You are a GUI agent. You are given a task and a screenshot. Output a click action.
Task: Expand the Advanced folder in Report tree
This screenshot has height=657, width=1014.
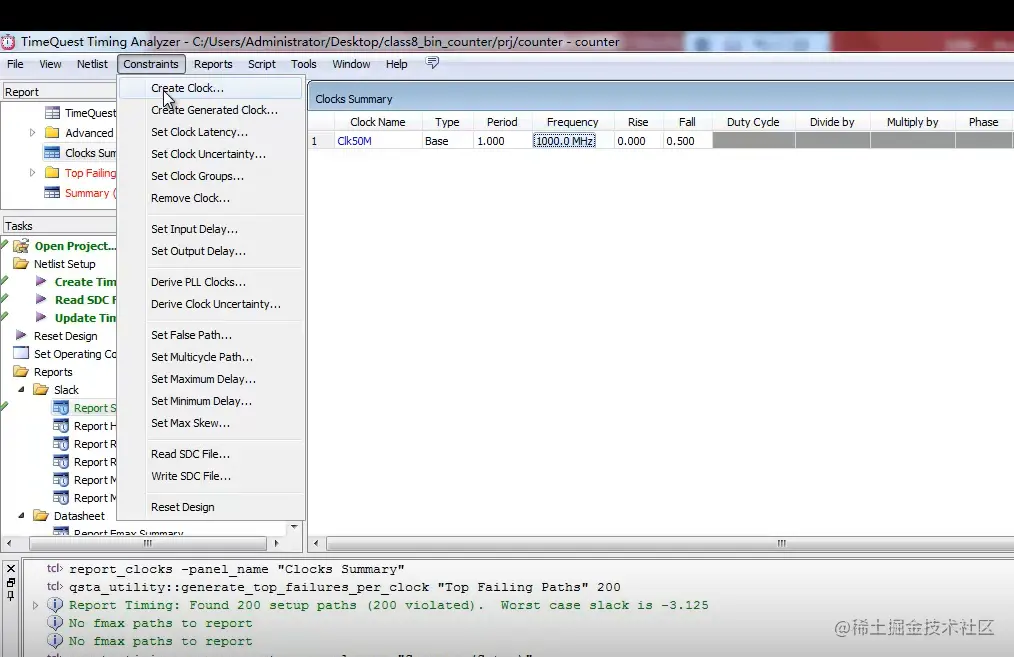point(32,133)
